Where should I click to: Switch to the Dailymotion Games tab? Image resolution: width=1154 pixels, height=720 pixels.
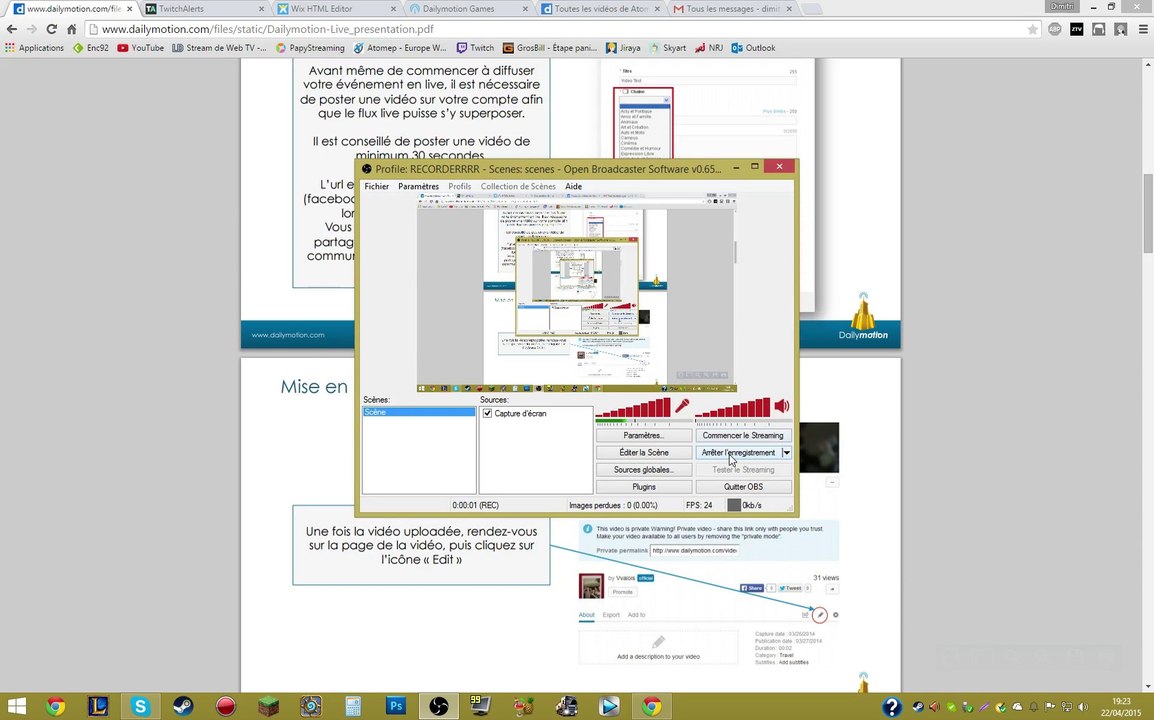pos(467,9)
